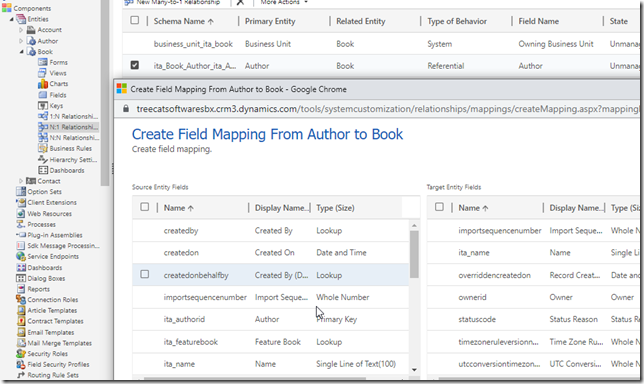This screenshot has width=644, height=384.
Task: Click scroll down arrow in source fields list
Action: tap(414, 370)
